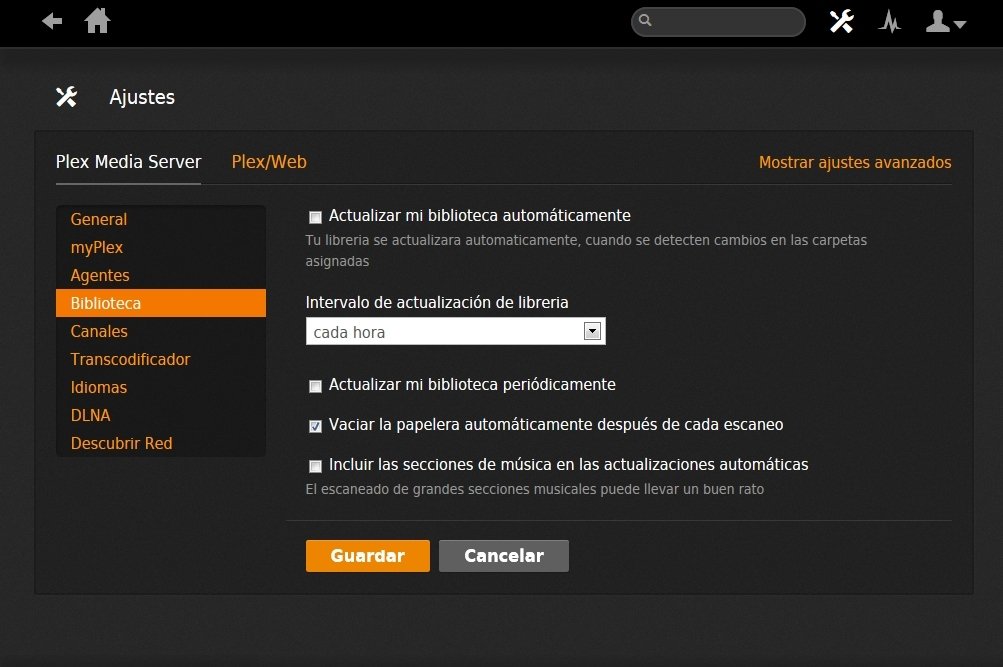Open the Transcodificador settings section

(x=161, y=359)
